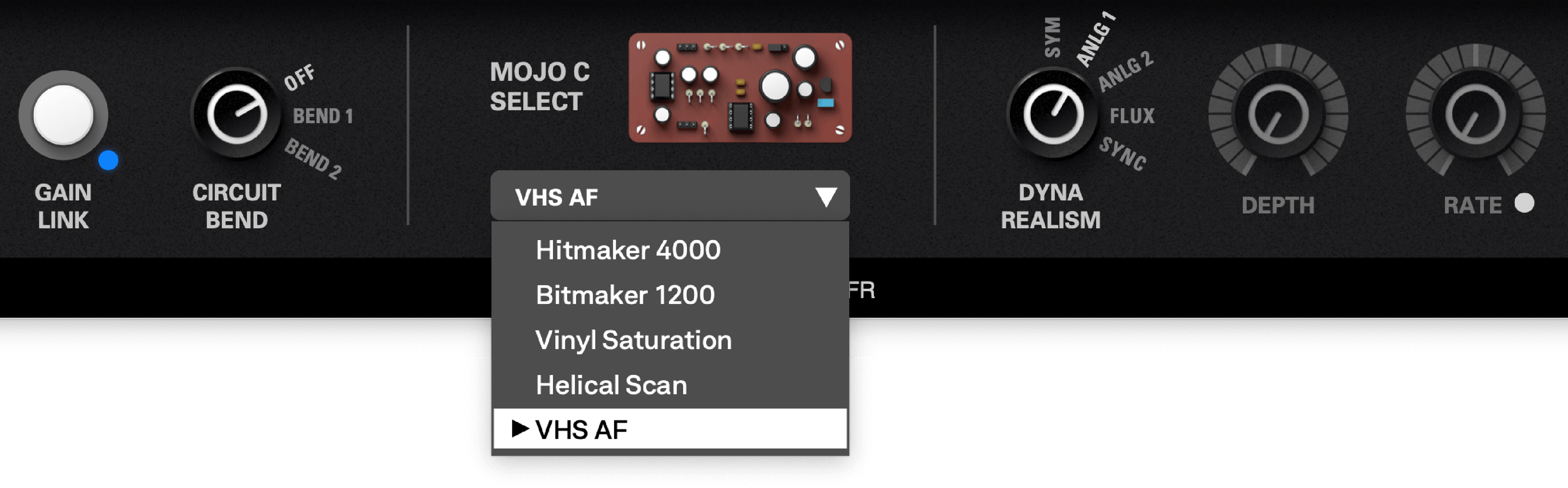
Task: Select Helical Scan from the circuit list
Action: point(613,384)
